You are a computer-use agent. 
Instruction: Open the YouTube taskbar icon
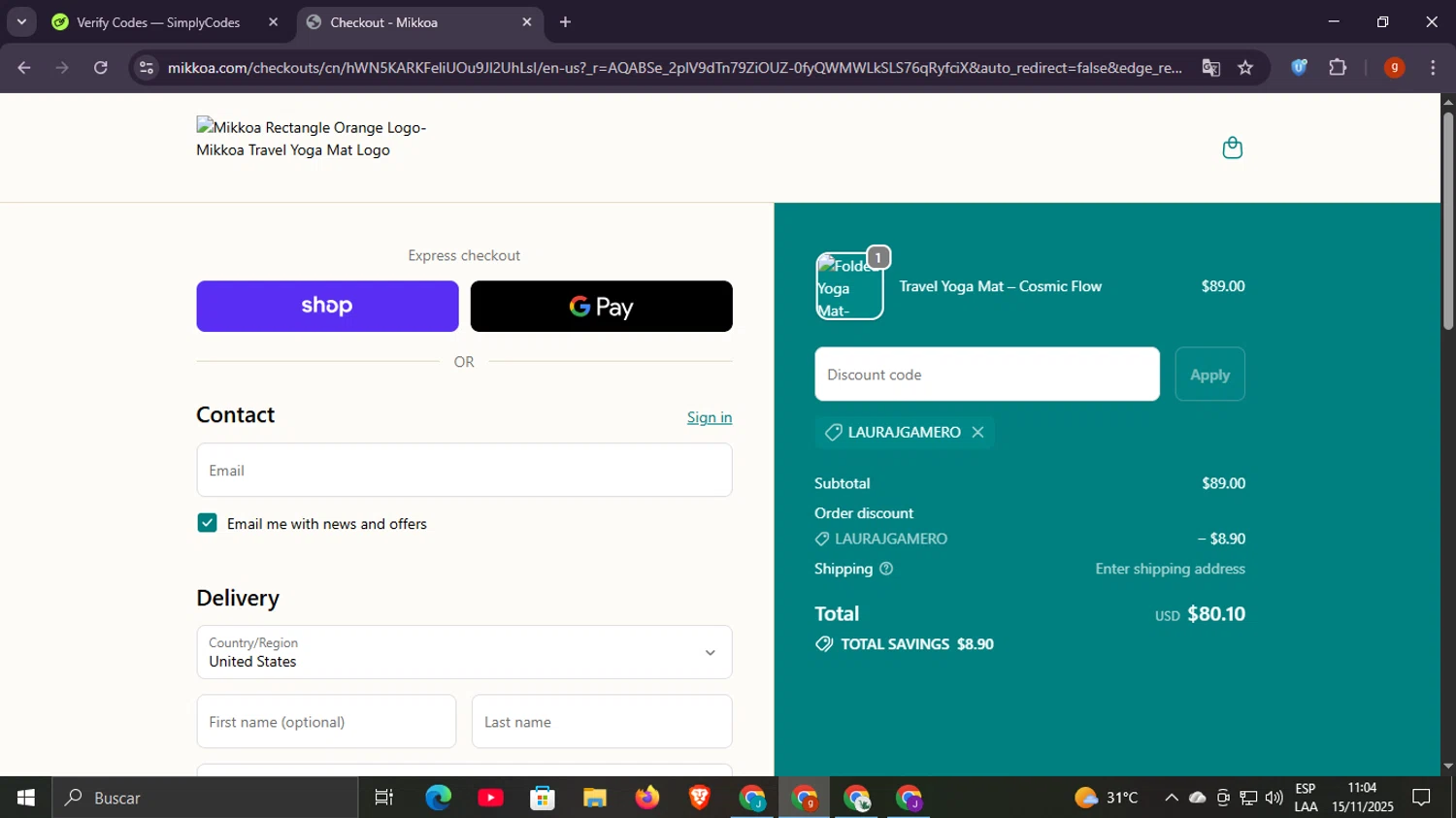490,798
